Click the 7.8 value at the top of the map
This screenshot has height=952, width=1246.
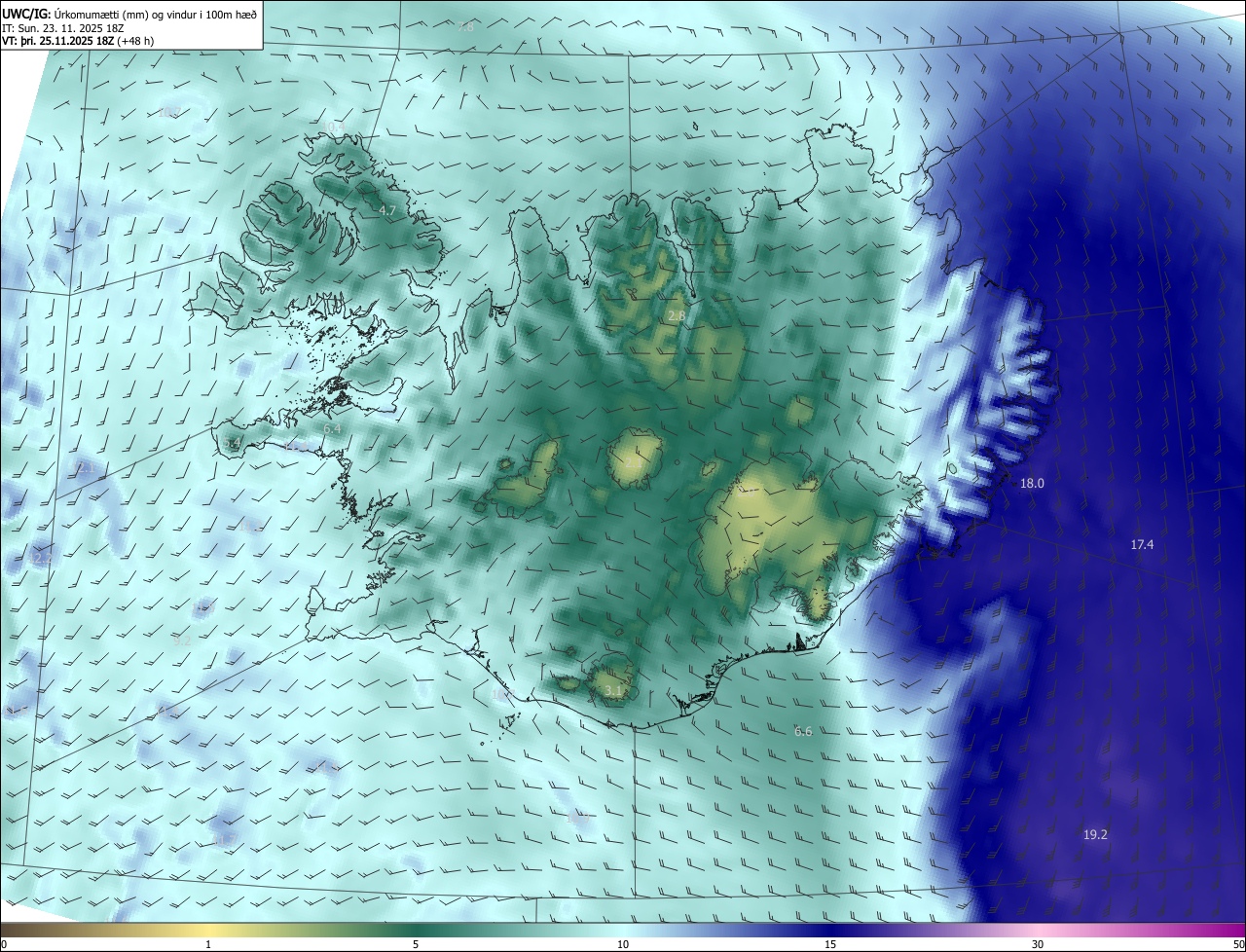click(465, 27)
